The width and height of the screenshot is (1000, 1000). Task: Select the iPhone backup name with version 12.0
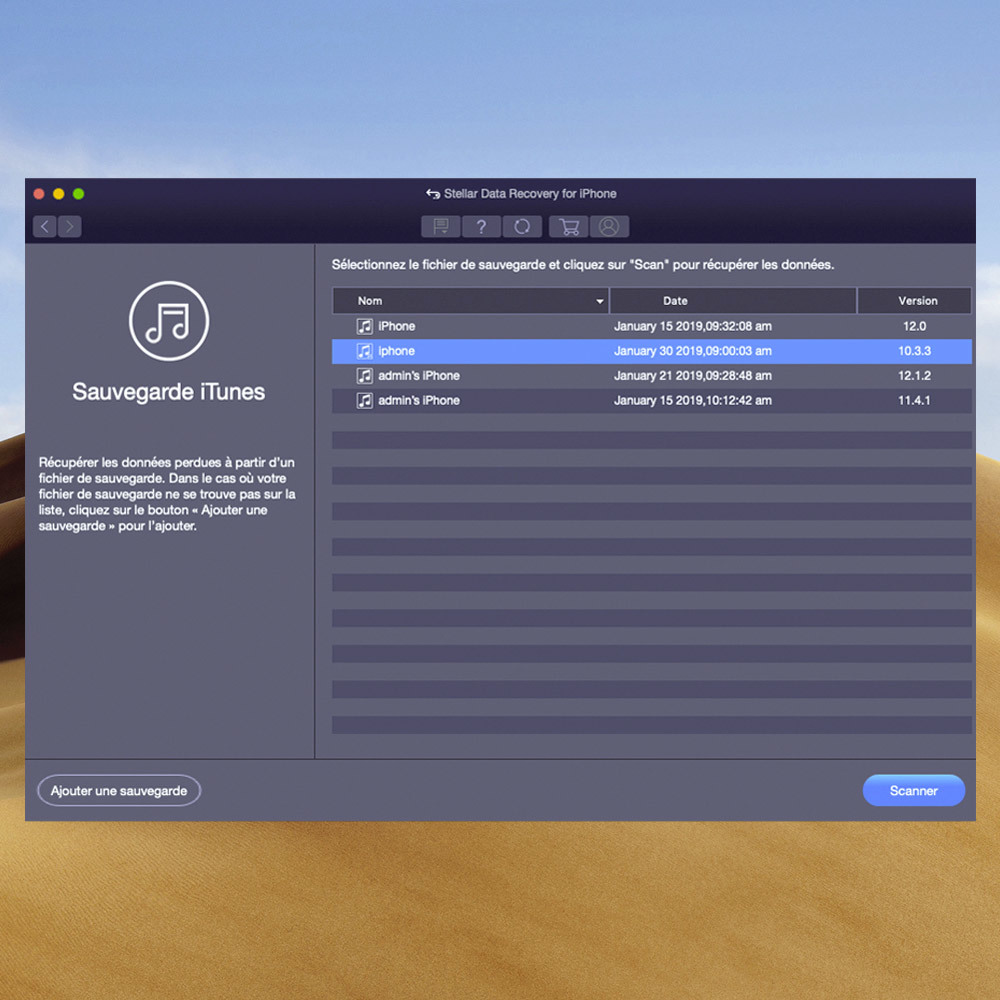(x=397, y=327)
